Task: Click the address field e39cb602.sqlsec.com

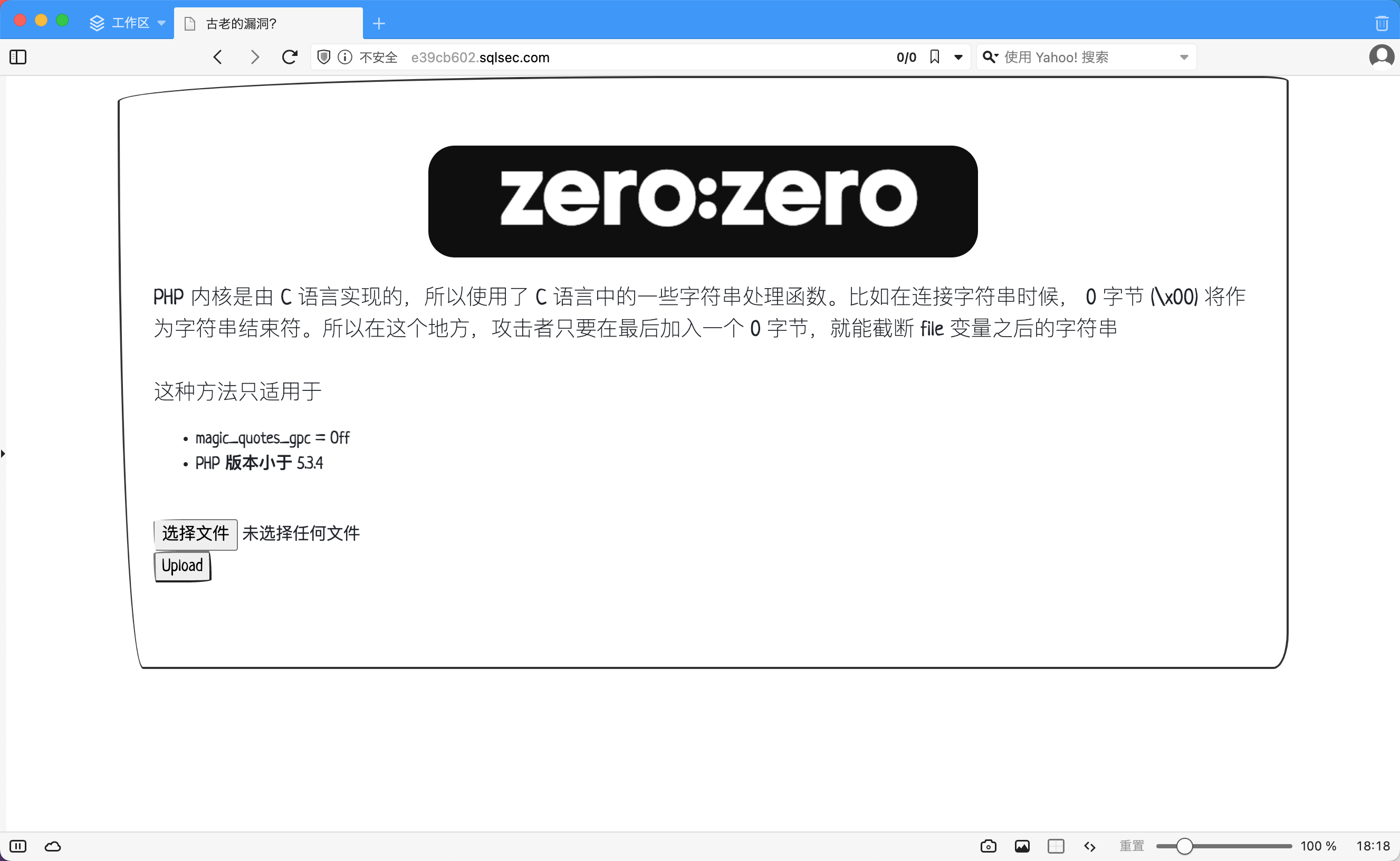Action: [641, 57]
